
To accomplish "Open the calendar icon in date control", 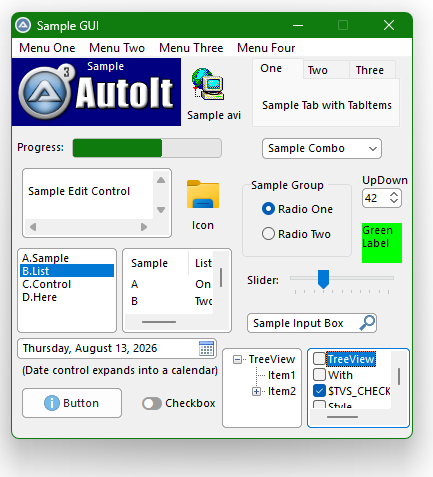I will 206,349.
